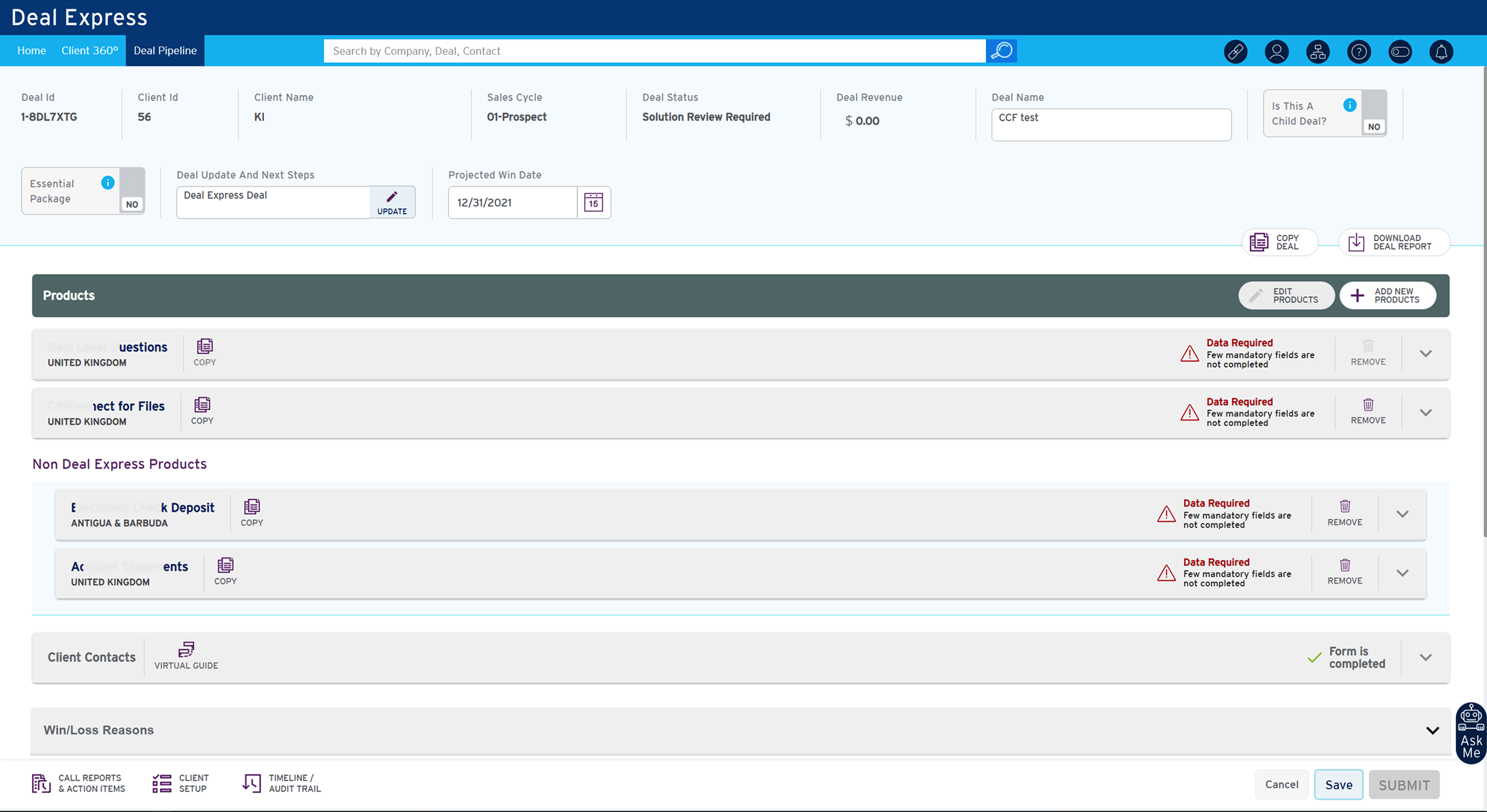Open the organization hierarchy icon
The width and height of the screenshot is (1487, 812).
point(1317,52)
